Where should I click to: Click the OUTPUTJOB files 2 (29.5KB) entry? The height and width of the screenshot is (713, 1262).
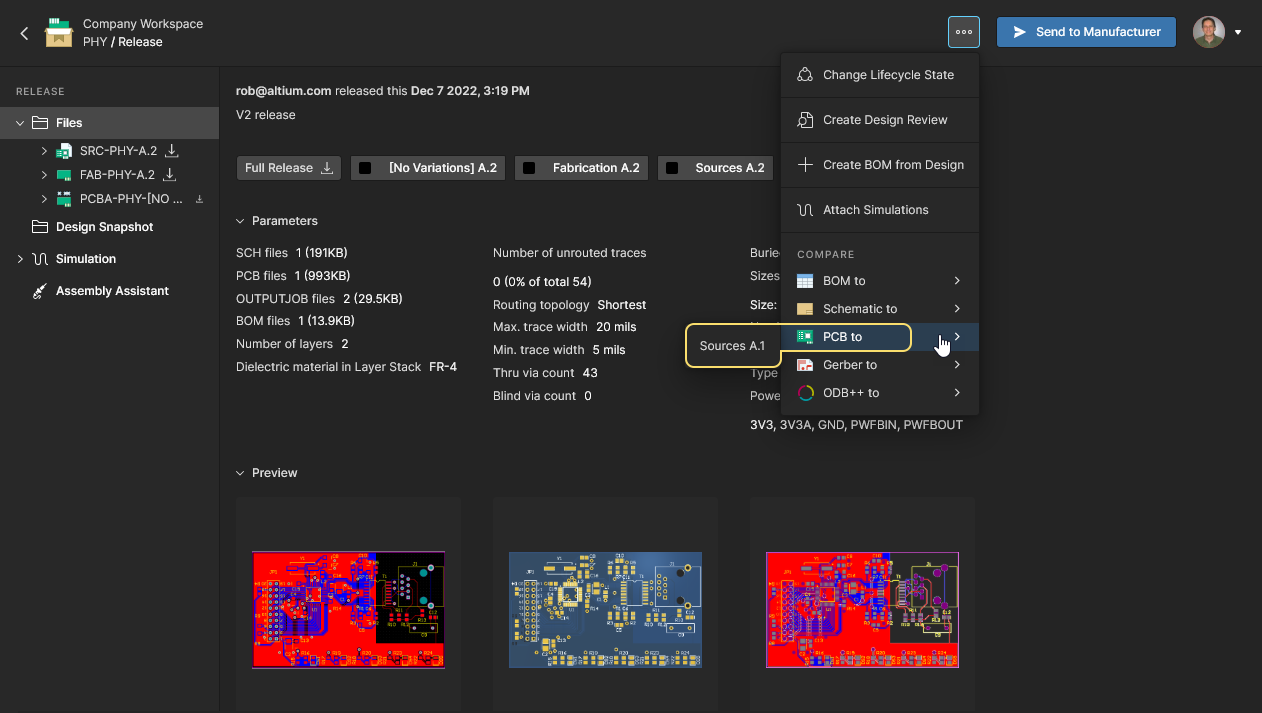pos(319,299)
